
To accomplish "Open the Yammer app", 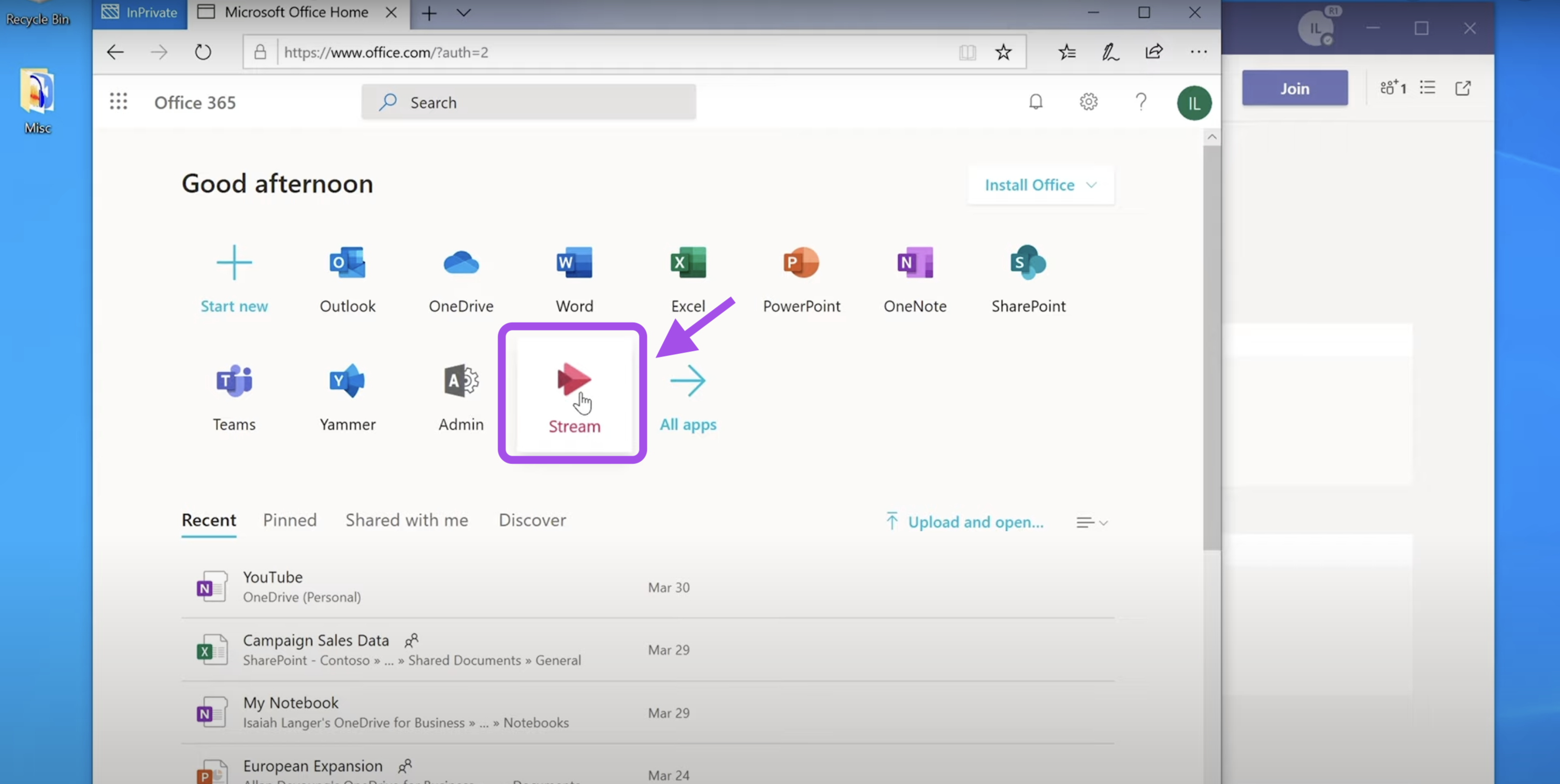I will coord(348,397).
